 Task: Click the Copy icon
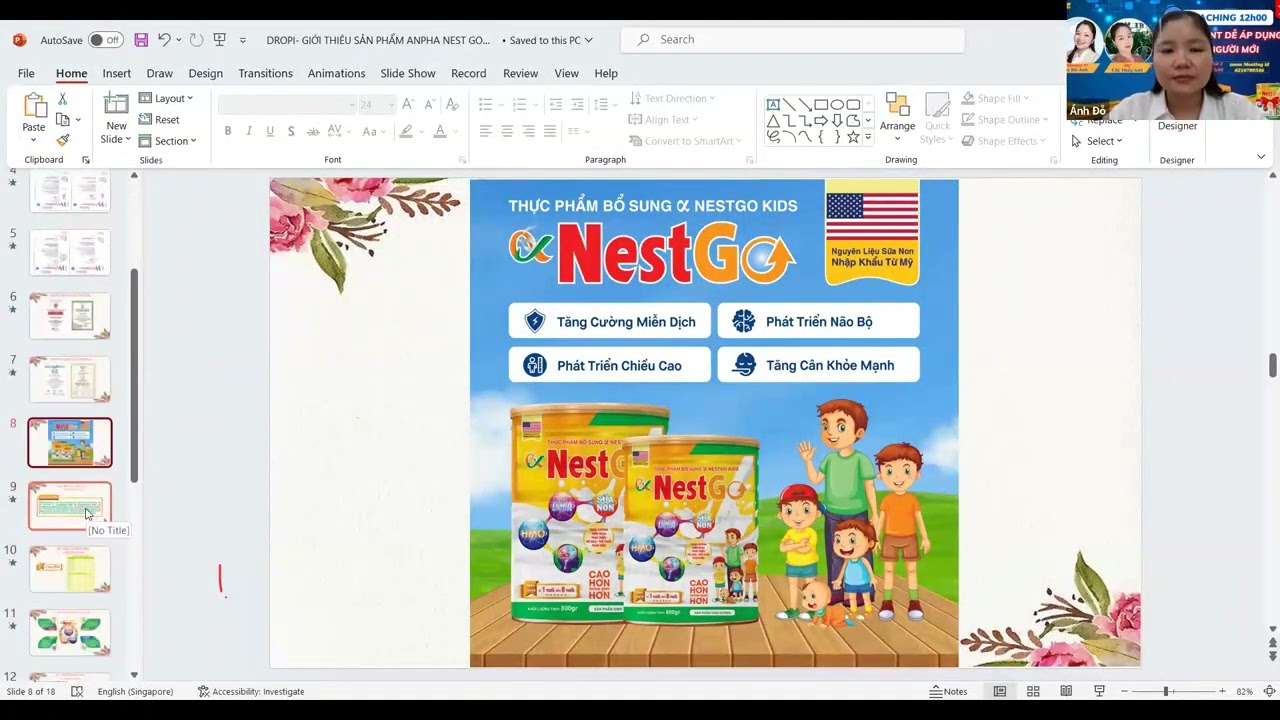coord(64,120)
